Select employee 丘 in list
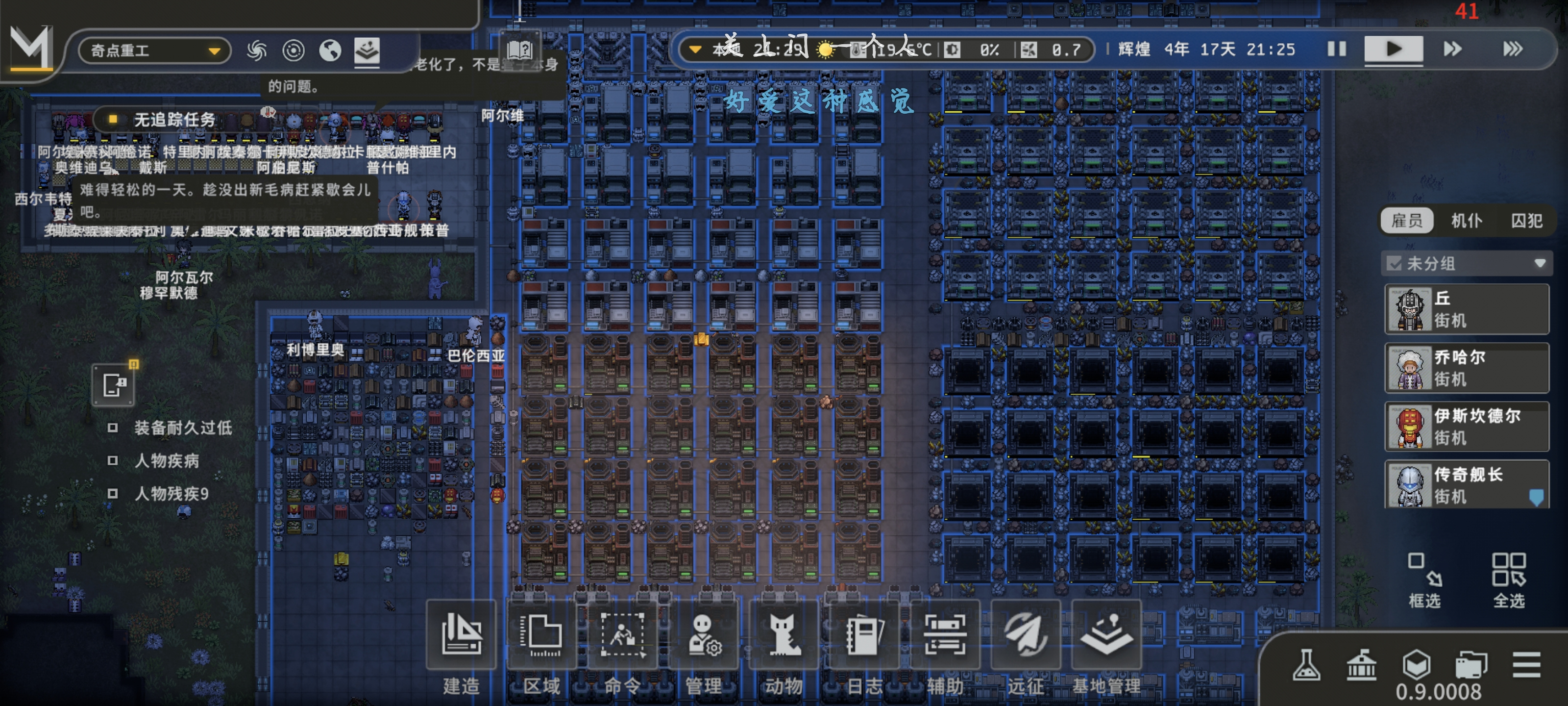Viewport: 1568px width, 706px height. point(1467,309)
